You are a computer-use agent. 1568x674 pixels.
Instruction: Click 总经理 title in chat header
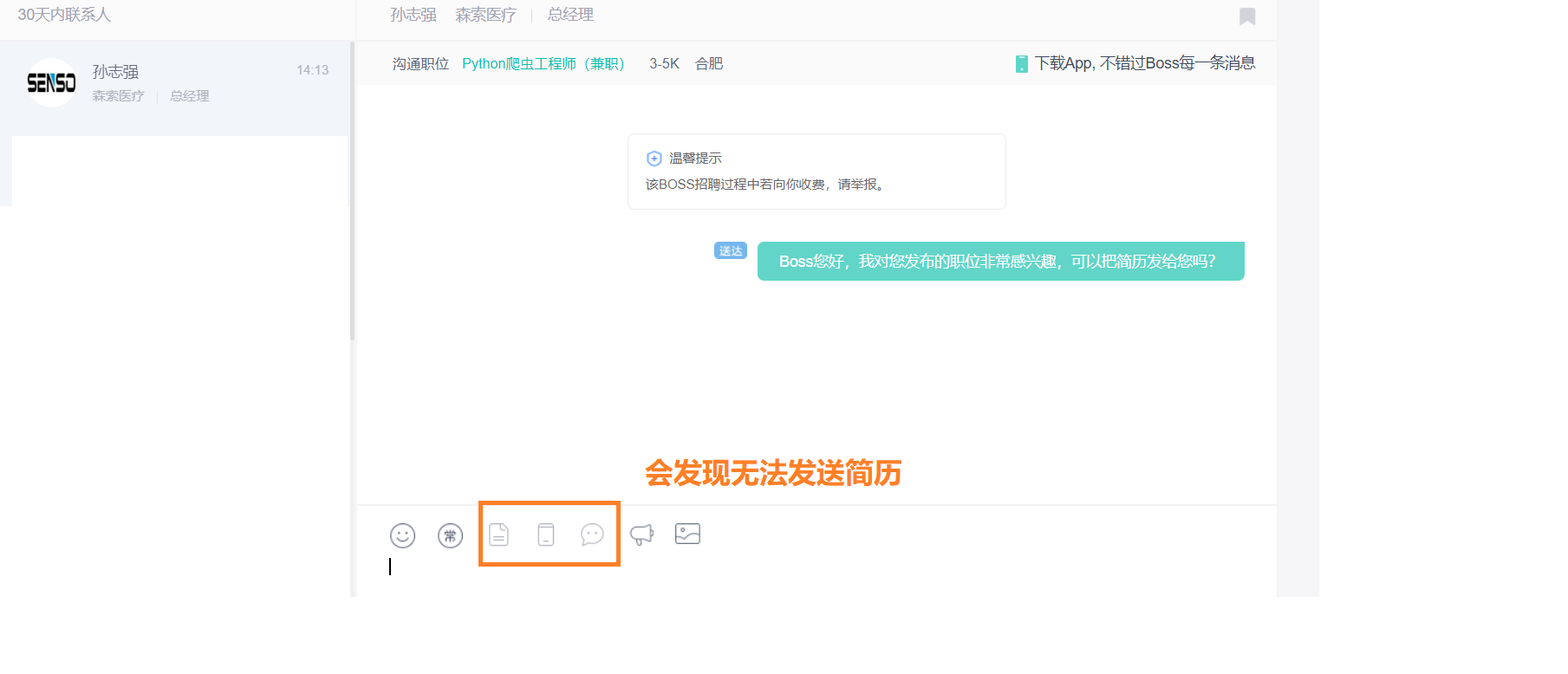[x=570, y=15]
